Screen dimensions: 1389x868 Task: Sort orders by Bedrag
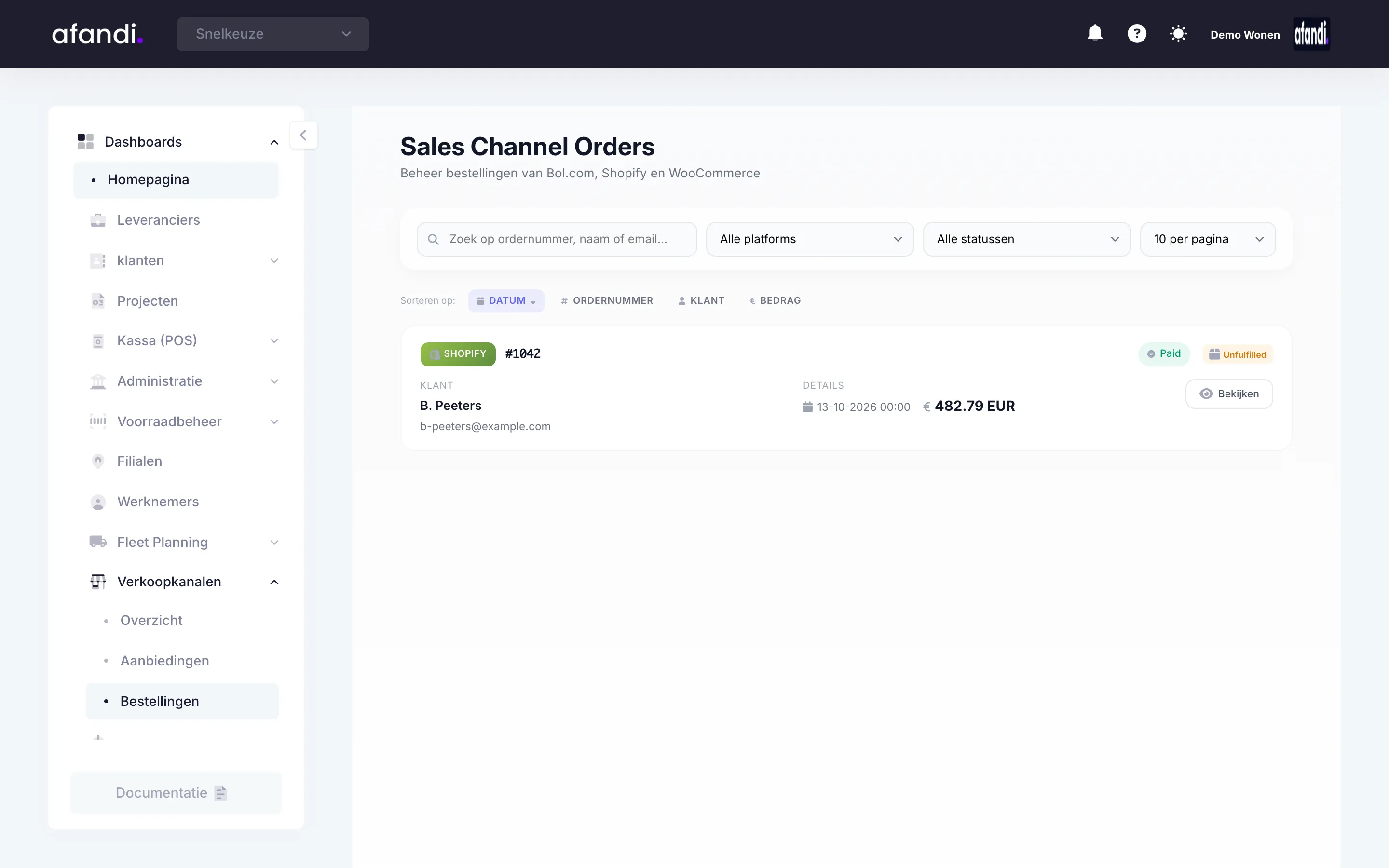coord(775,301)
